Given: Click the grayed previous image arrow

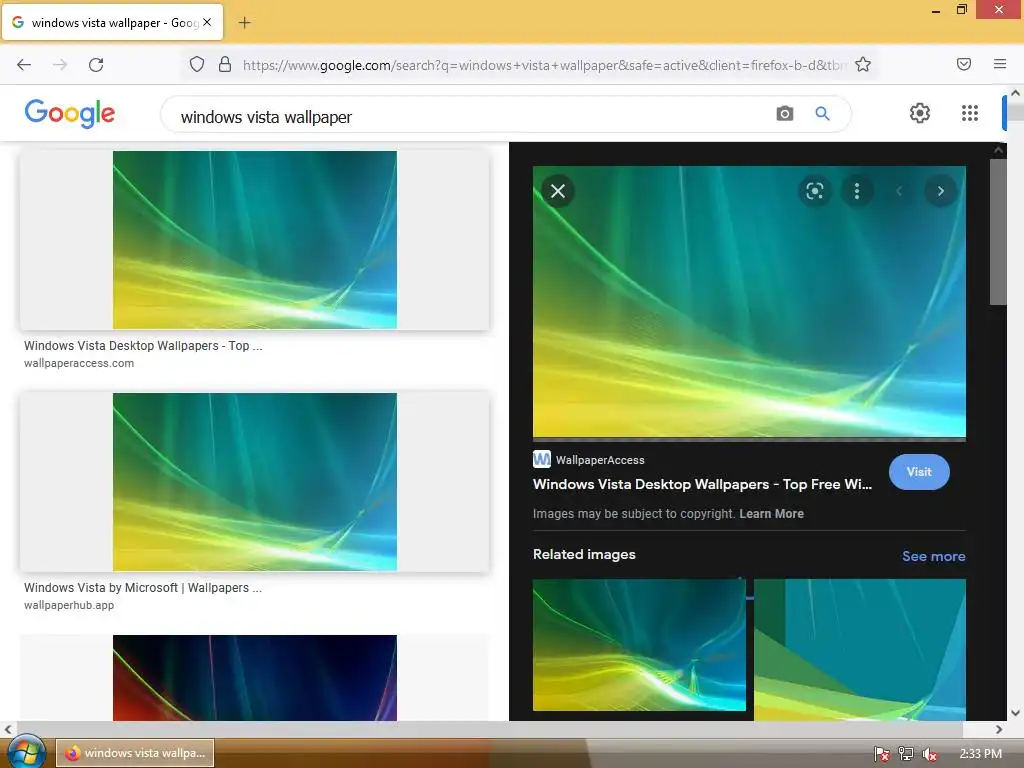Looking at the screenshot, I should coord(899,191).
